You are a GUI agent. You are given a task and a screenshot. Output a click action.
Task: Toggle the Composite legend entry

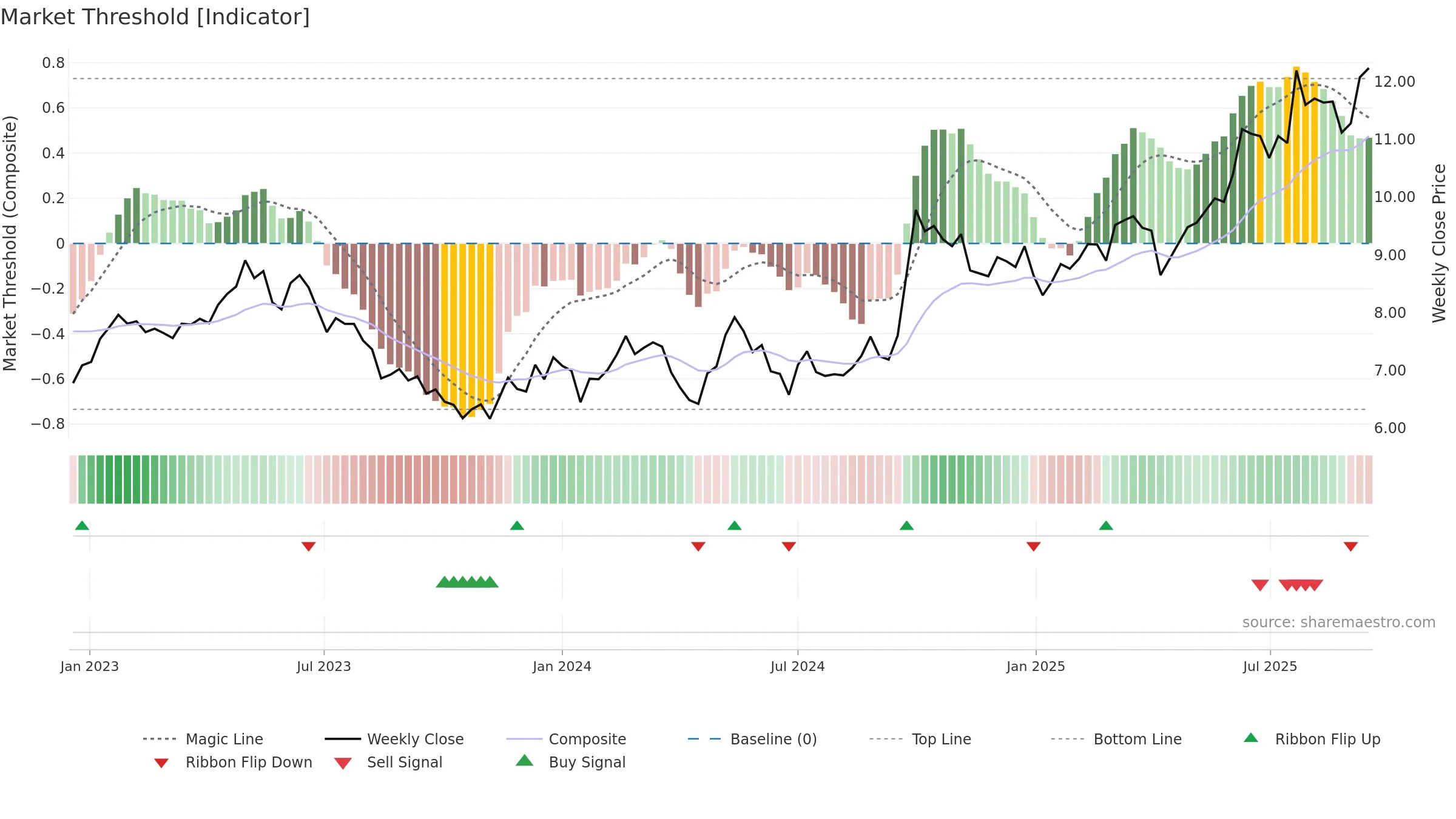coord(566,739)
